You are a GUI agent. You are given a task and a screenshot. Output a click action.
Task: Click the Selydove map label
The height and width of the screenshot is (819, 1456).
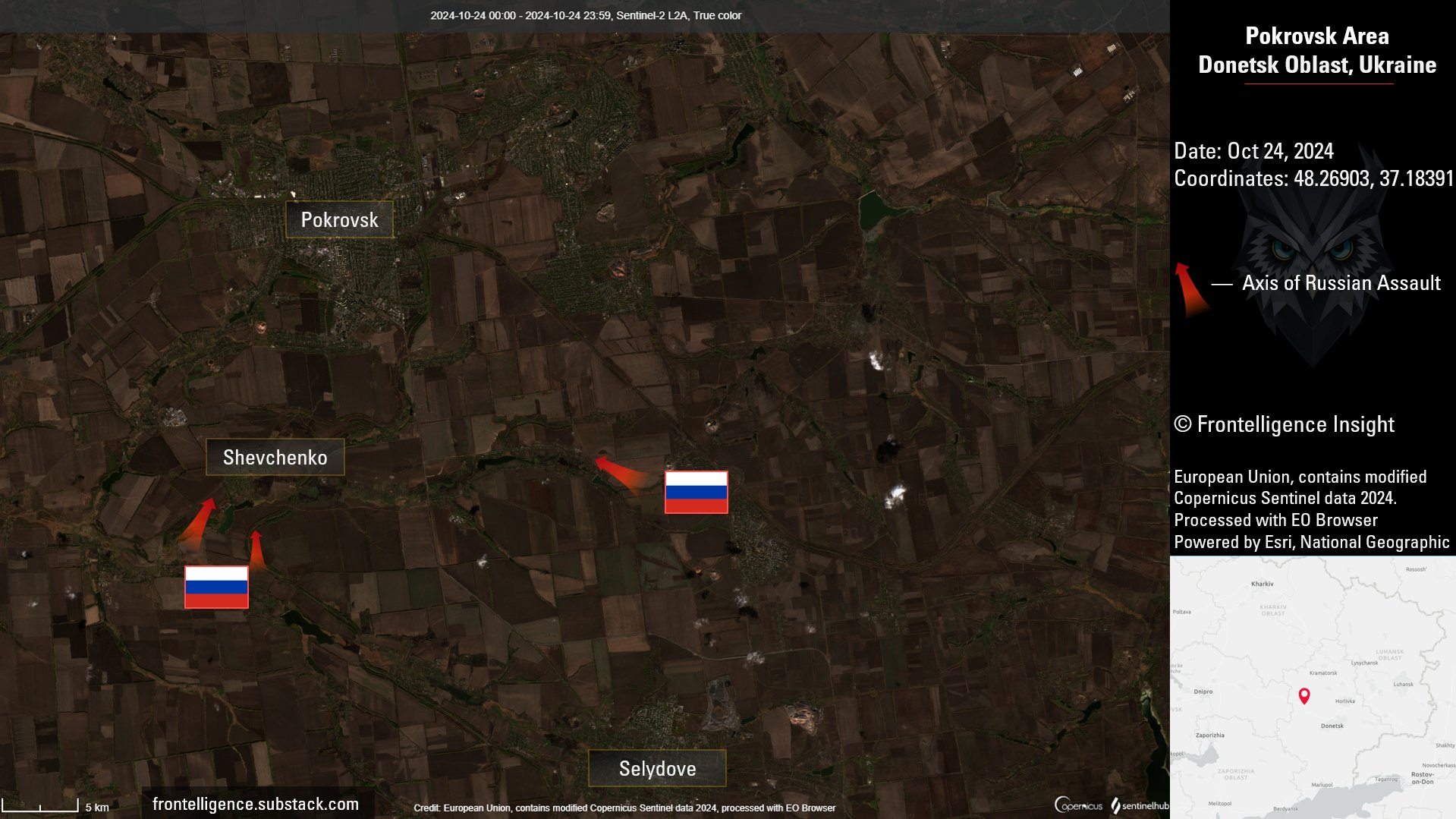pos(657,769)
